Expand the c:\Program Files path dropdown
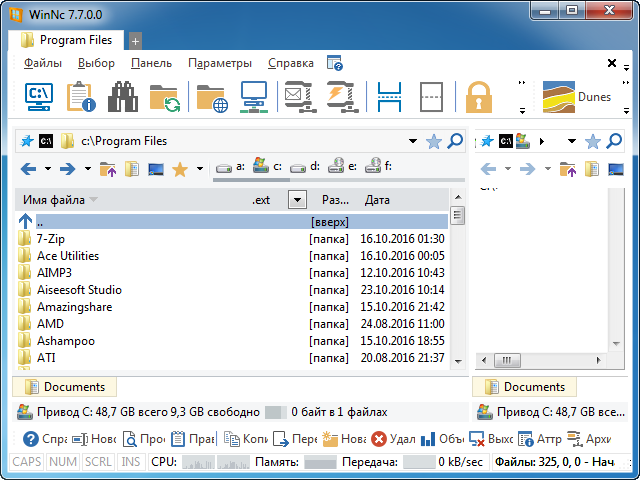 (412, 141)
